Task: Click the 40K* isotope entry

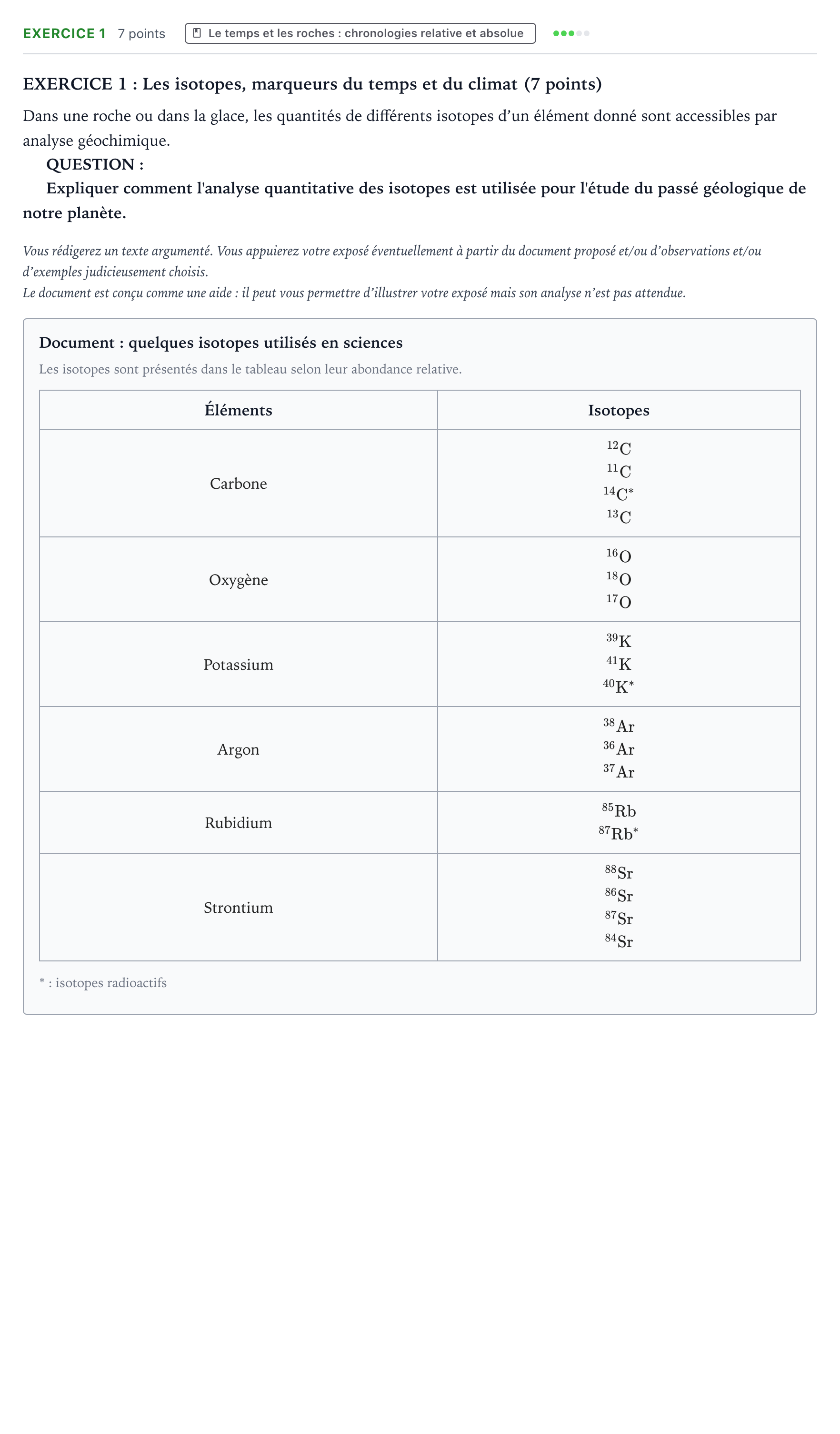Action: click(x=619, y=686)
